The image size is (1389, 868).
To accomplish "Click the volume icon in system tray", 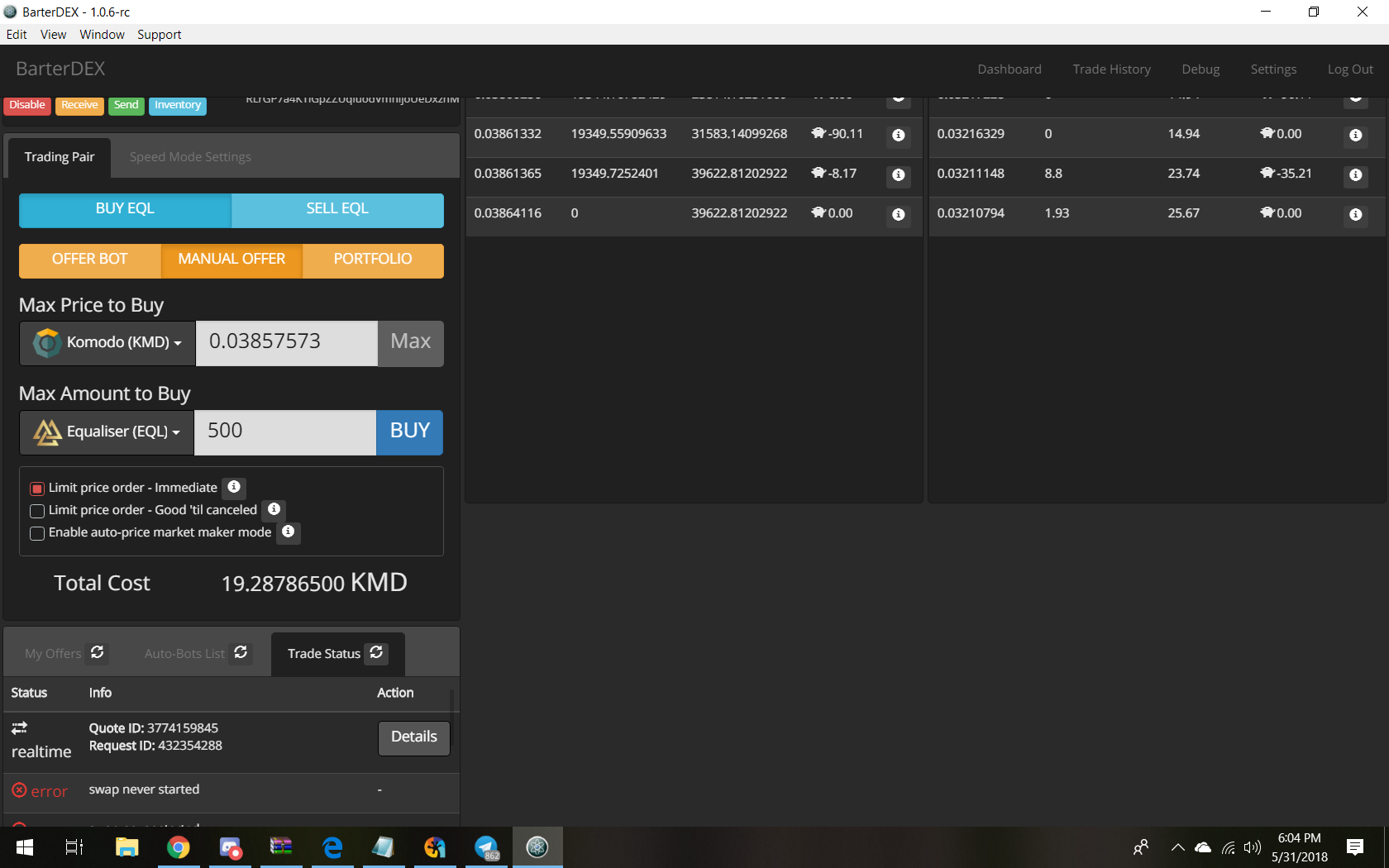I will (1253, 847).
